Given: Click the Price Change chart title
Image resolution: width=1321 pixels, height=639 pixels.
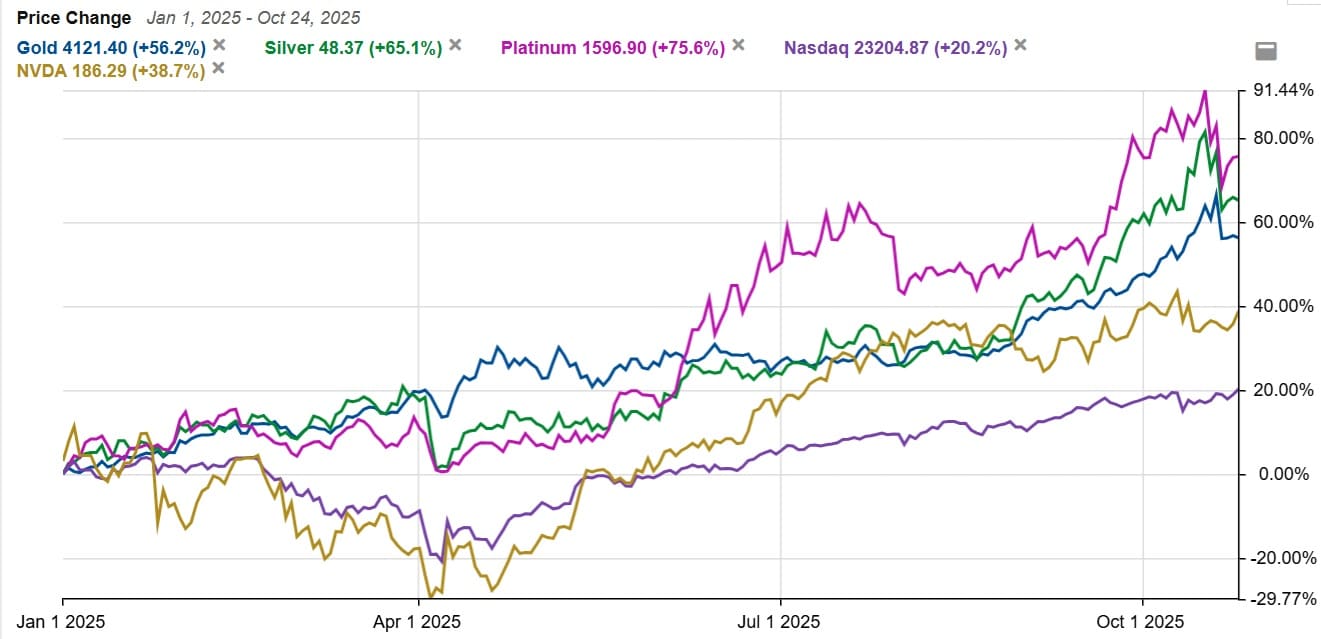Looking at the screenshot, I should click(x=74, y=18).
